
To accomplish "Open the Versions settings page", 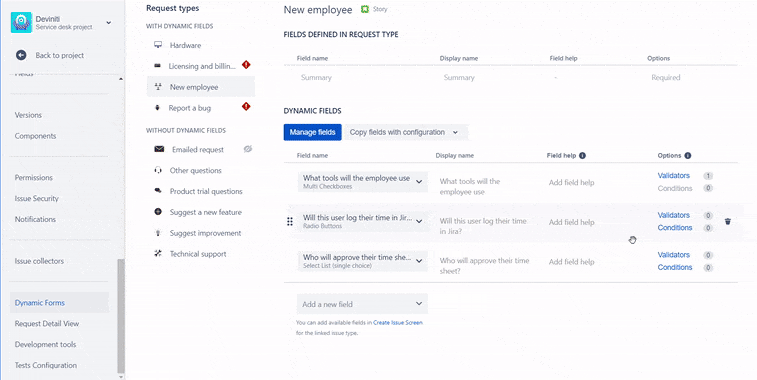I will pos(28,115).
